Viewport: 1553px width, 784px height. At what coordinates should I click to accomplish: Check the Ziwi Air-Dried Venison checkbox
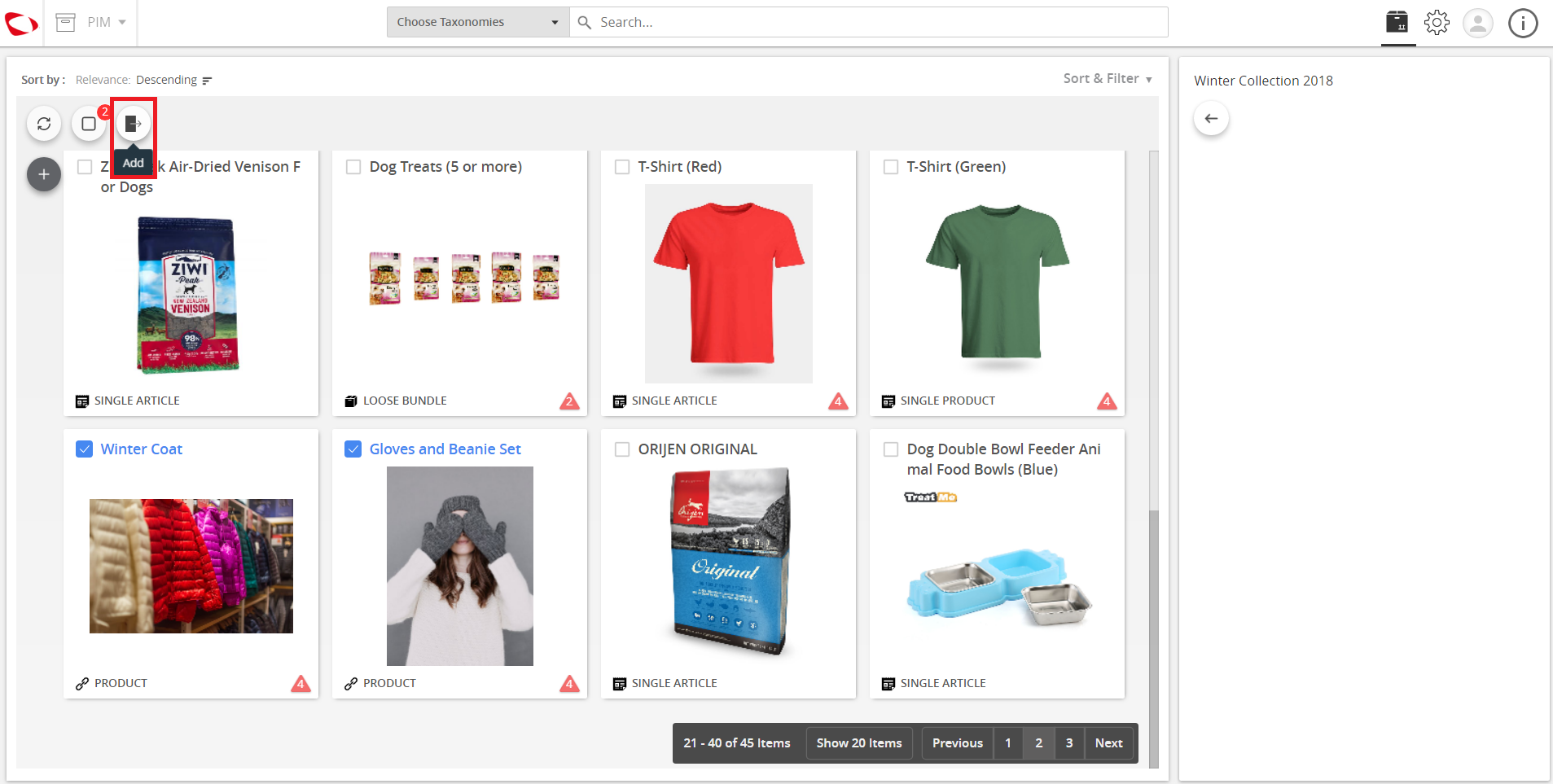(85, 167)
